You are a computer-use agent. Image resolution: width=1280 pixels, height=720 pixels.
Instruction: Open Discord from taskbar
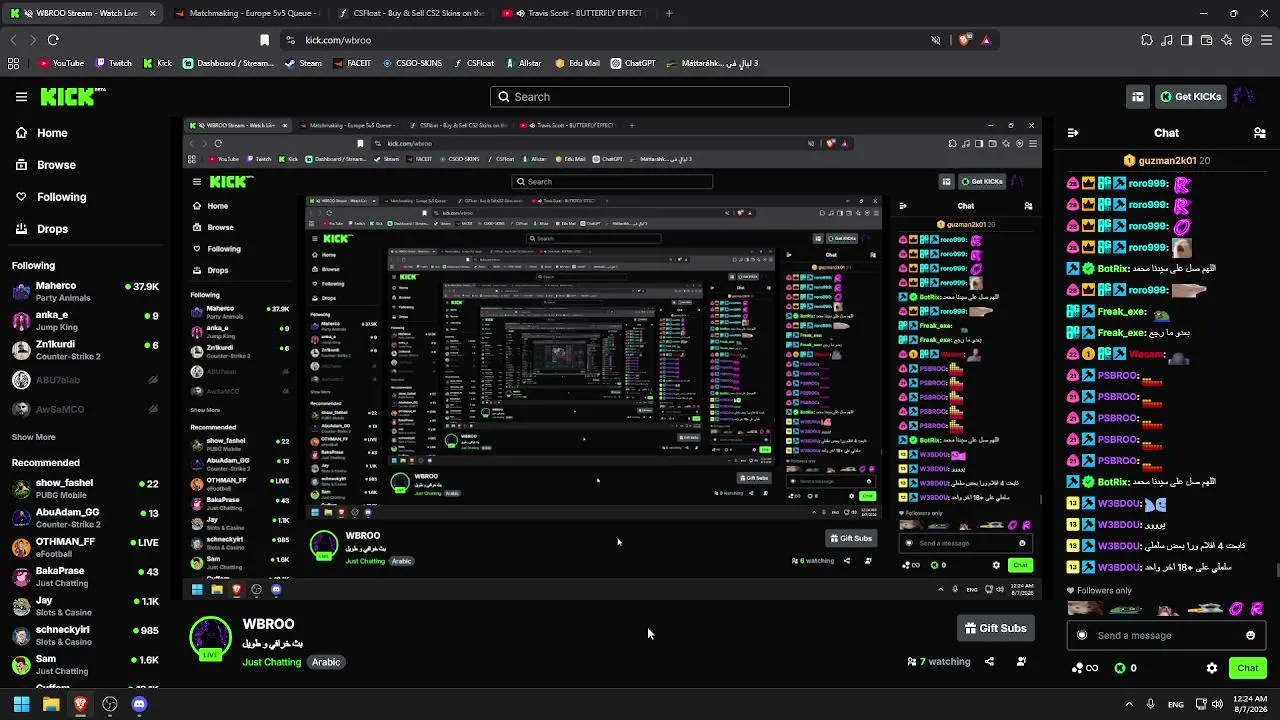pyautogui.click(x=139, y=704)
